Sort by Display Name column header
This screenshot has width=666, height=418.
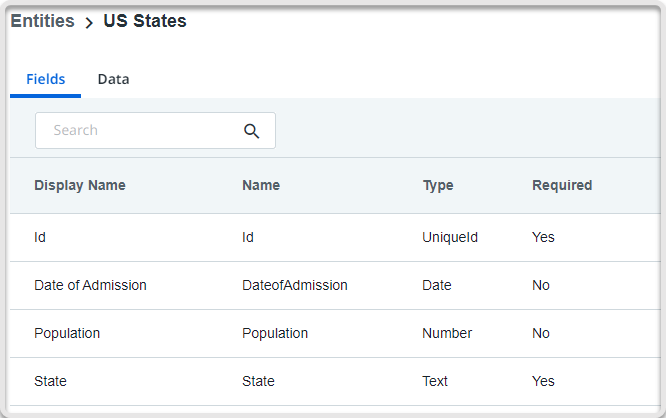80,185
